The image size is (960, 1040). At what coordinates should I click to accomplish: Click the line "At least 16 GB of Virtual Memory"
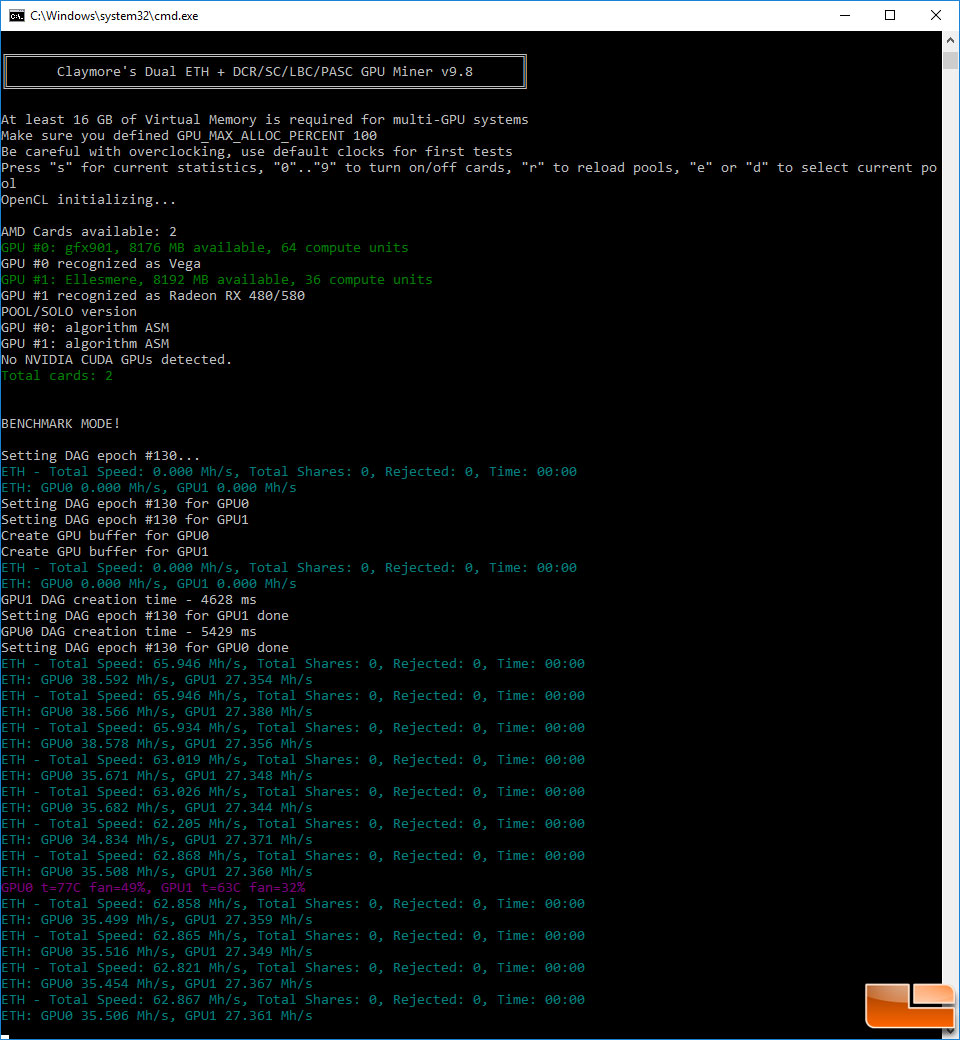(x=265, y=119)
